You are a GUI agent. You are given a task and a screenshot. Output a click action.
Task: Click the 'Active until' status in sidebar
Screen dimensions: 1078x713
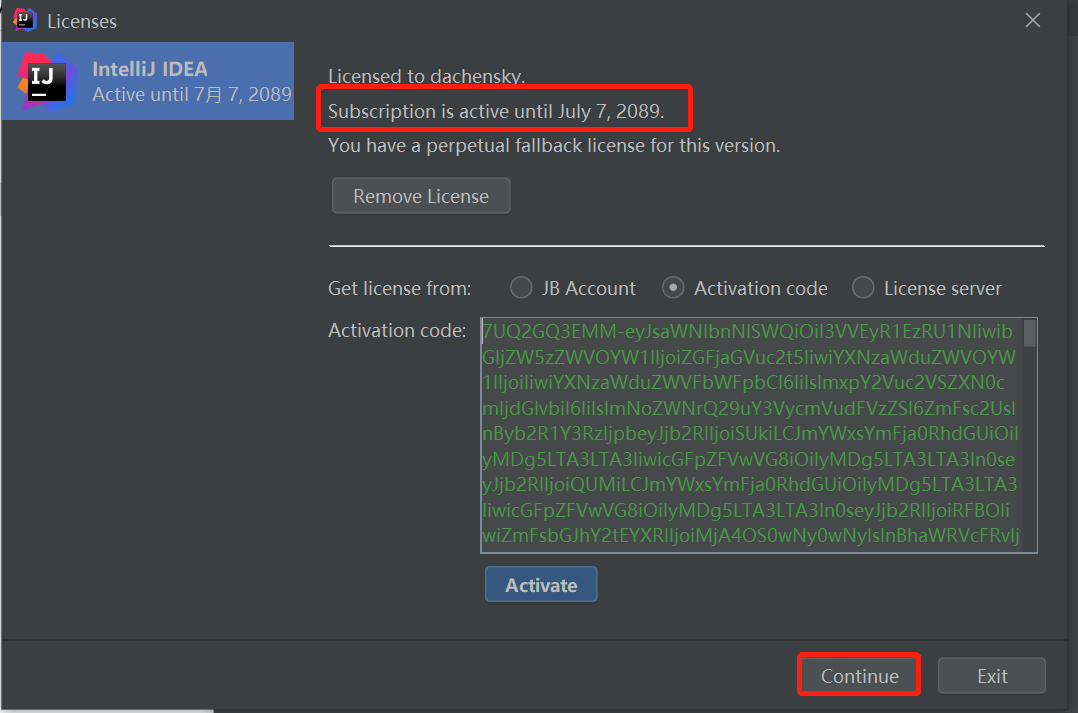point(192,94)
